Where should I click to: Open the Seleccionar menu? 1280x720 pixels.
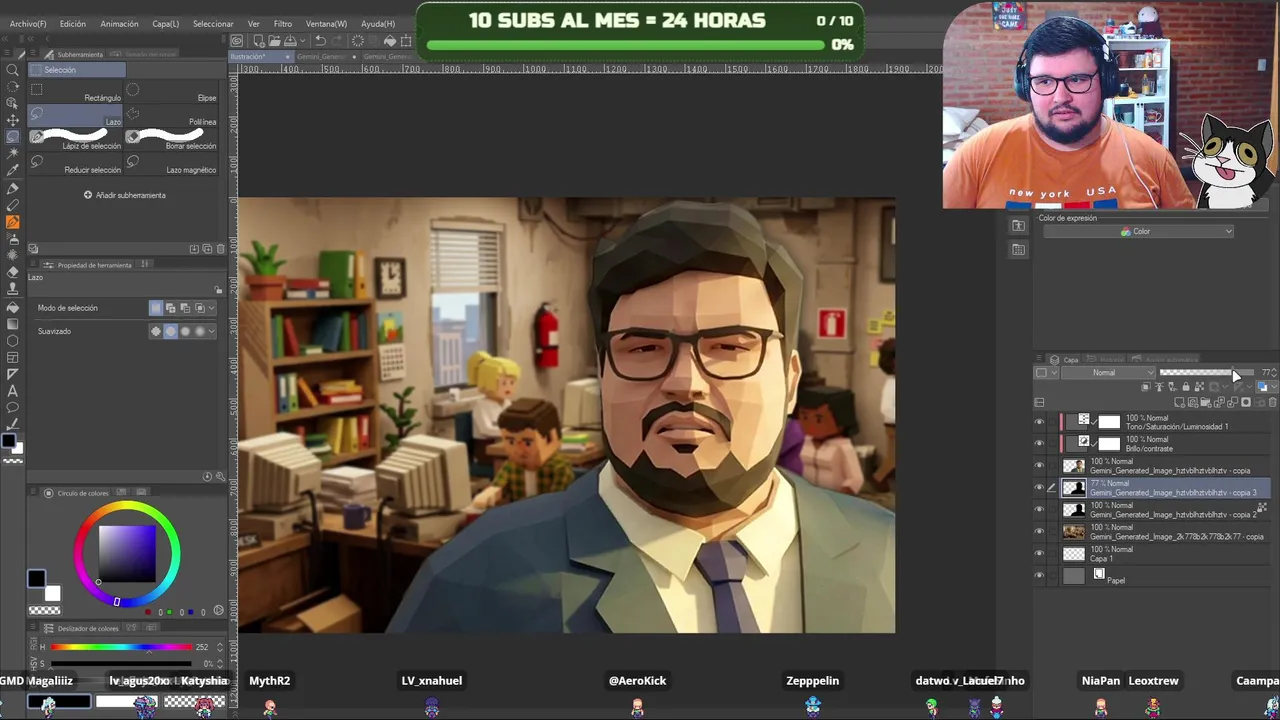213,24
